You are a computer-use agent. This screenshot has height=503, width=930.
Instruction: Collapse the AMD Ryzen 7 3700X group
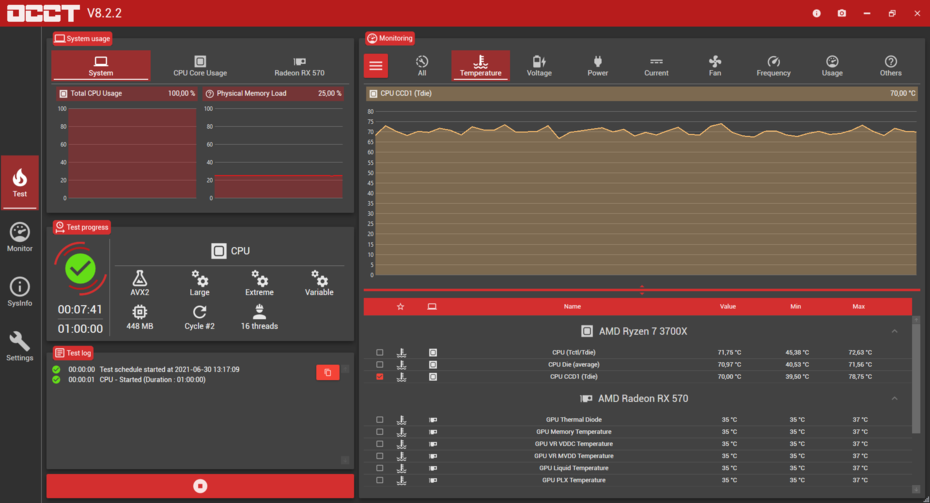(x=894, y=332)
